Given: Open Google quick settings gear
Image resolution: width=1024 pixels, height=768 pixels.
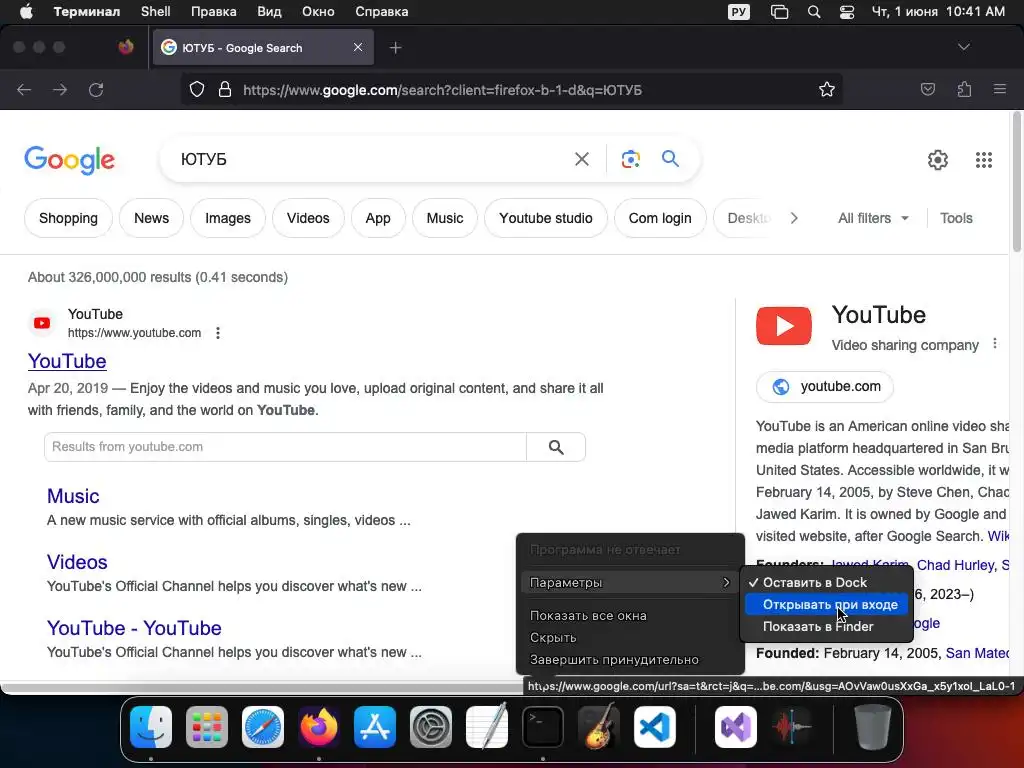Looking at the screenshot, I should (x=938, y=159).
